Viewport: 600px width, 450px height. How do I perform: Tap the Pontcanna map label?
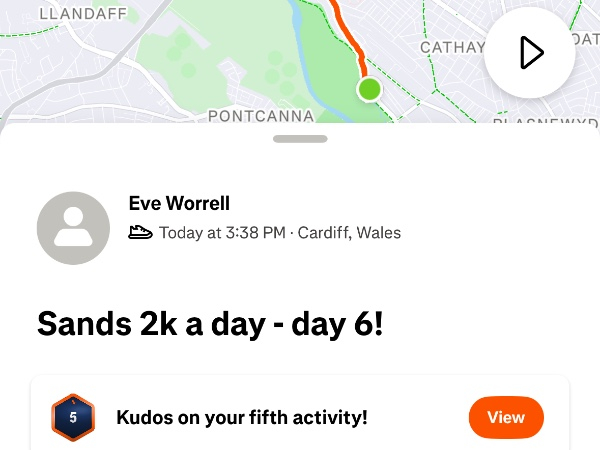[x=261, y=116]
